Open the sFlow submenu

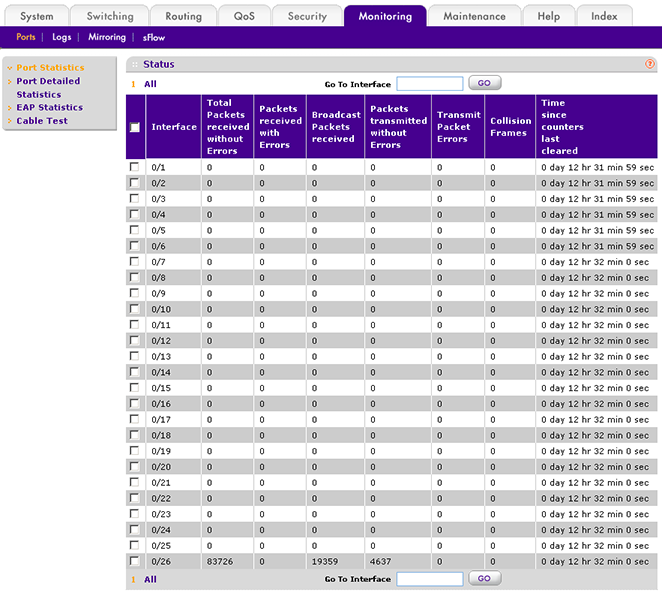pos(154,38)
